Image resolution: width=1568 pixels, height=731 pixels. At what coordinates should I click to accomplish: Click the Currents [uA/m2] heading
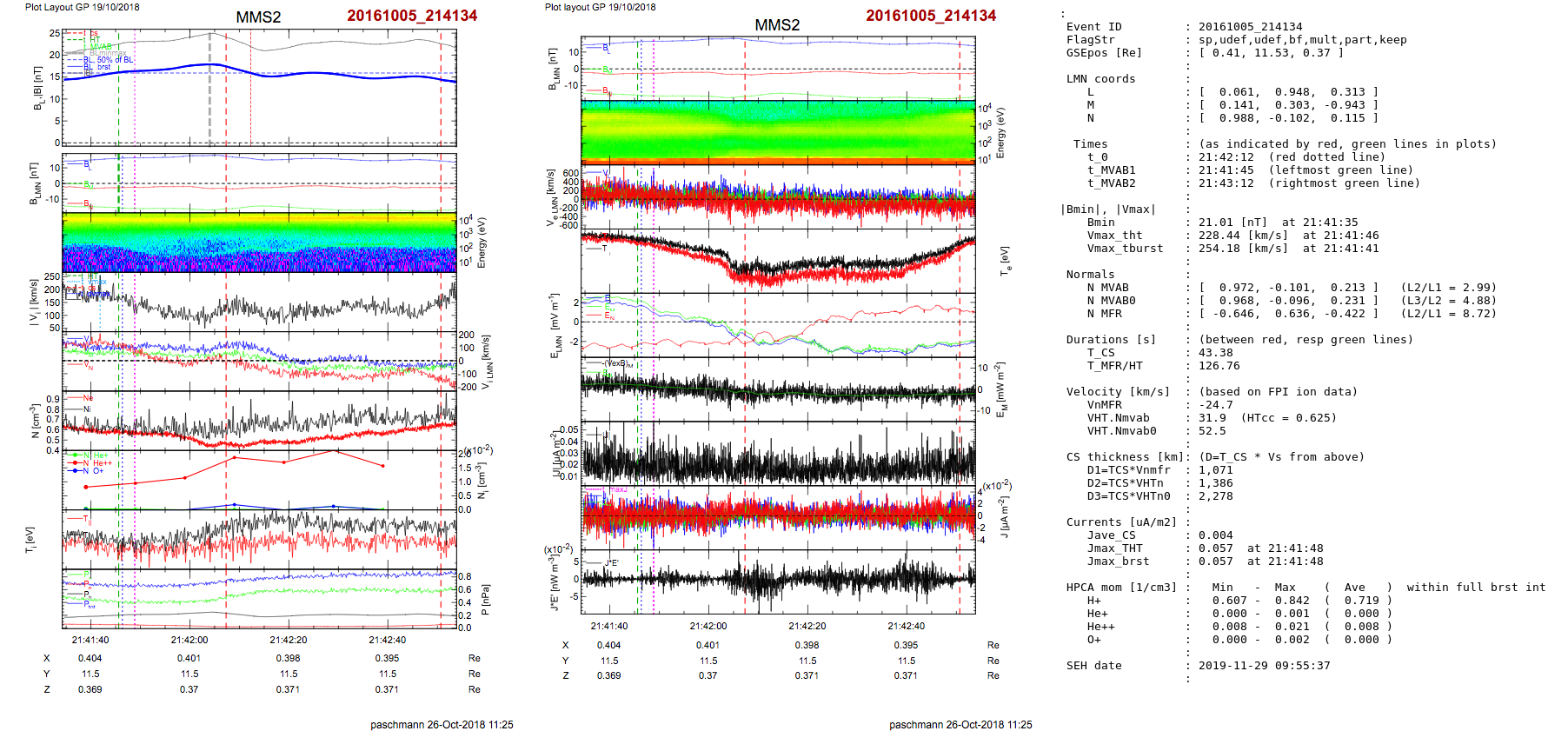click(x=1121, y=522)
